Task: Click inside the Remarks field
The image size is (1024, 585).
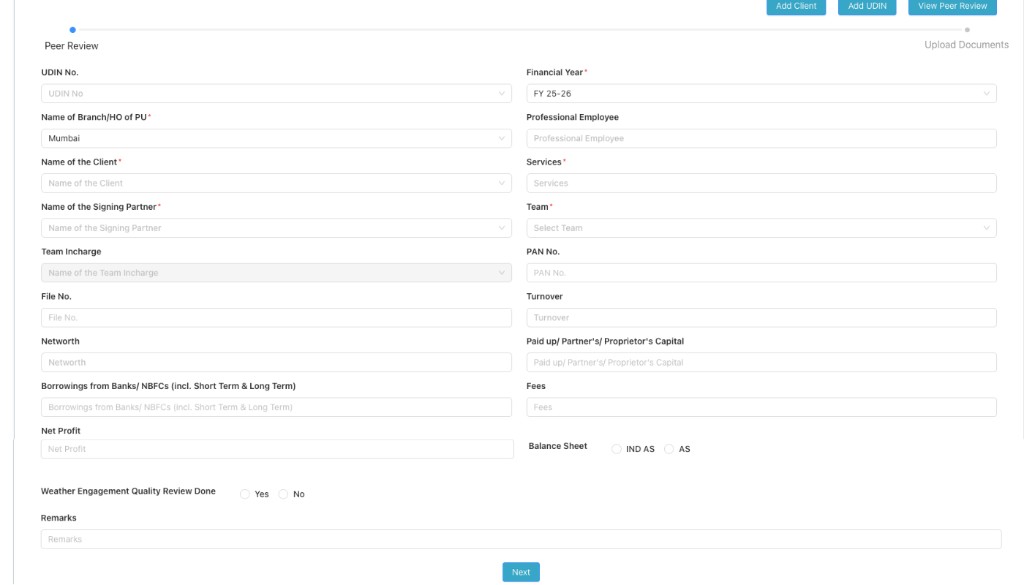Action: pyautogui.click(x=520, y=539)
